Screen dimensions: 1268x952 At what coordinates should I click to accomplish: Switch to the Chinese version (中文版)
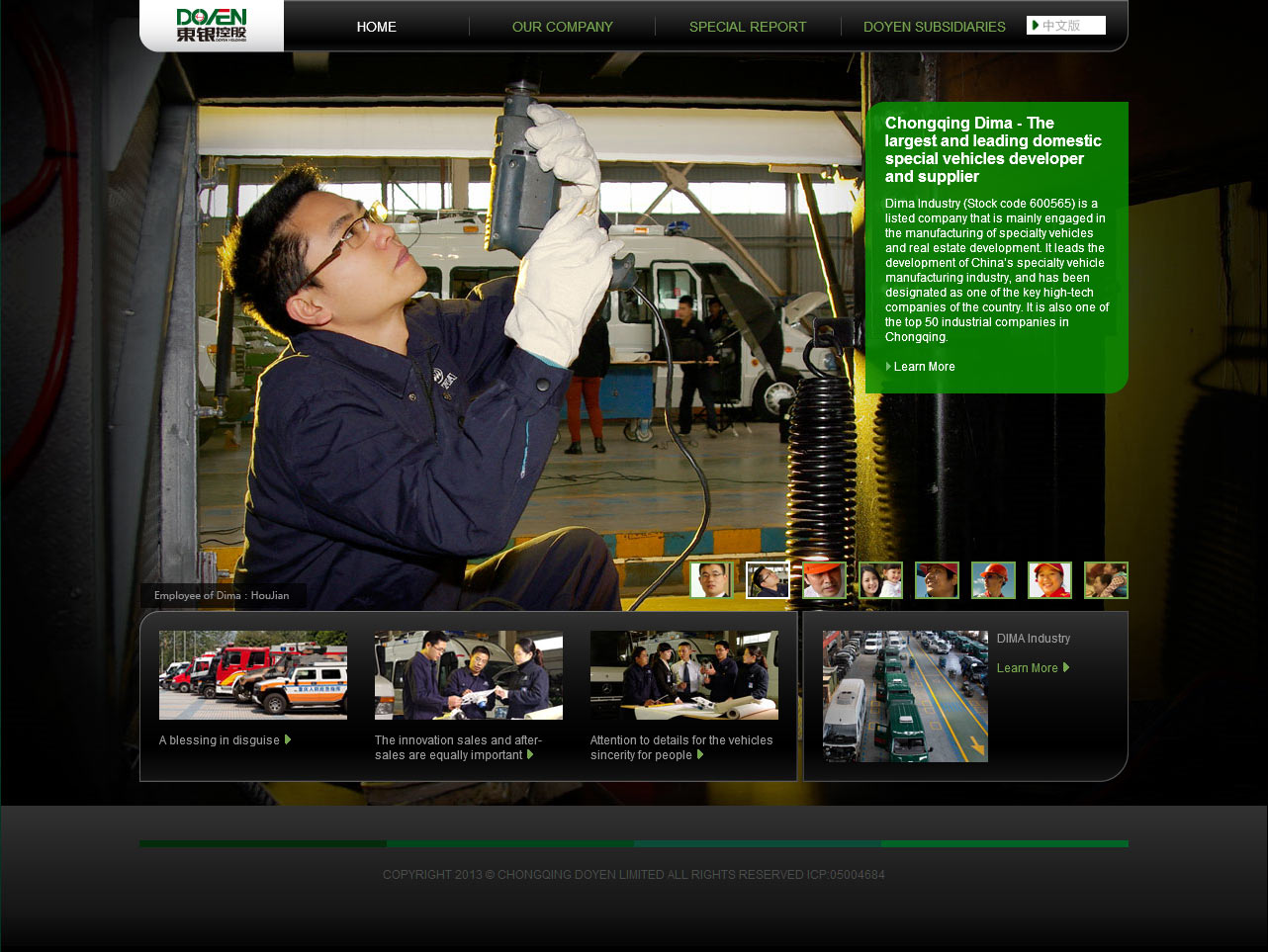point(1066,26)
